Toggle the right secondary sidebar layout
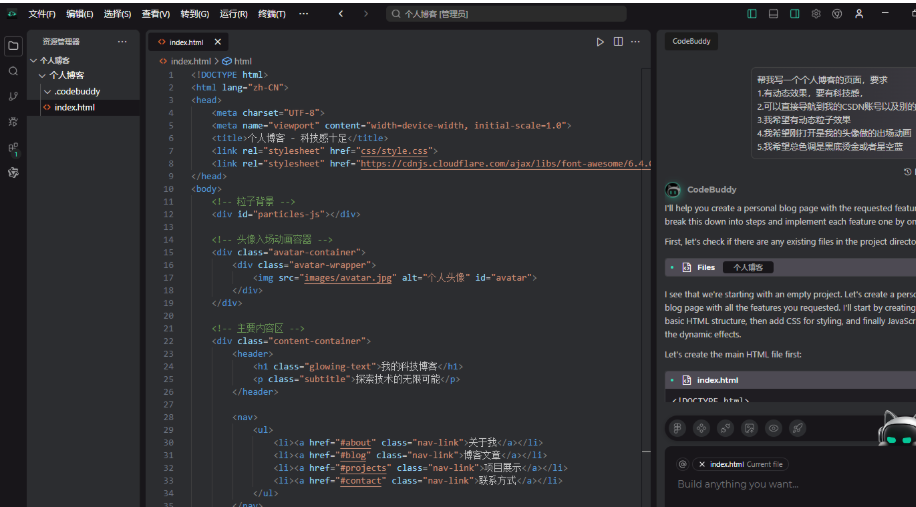 [x=794, y=14]
